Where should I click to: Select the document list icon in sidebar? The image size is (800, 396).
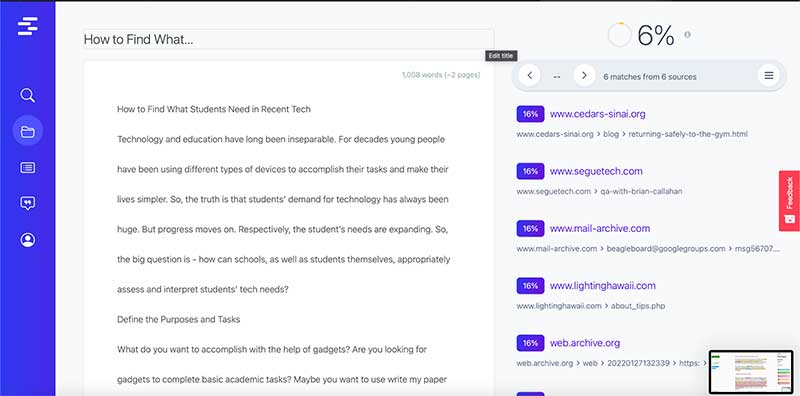pyautogui.click(x=28, y=167)
